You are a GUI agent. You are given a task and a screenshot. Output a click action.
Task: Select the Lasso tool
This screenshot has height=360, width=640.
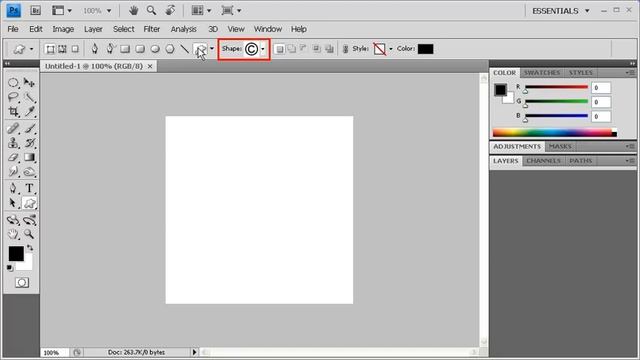pyautogui.click(x=13, y=97)
